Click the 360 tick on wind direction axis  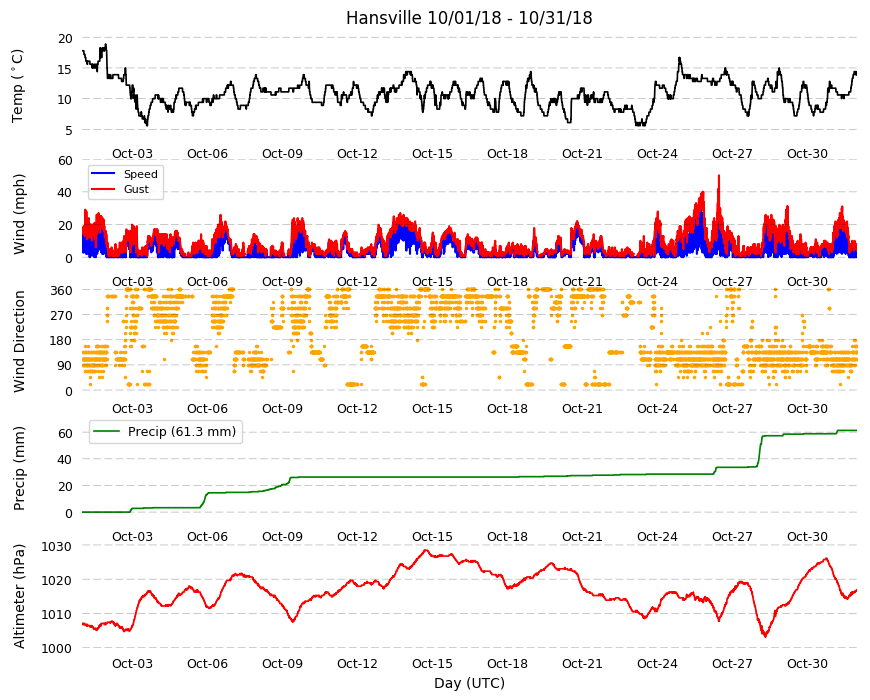coord(62,290)
